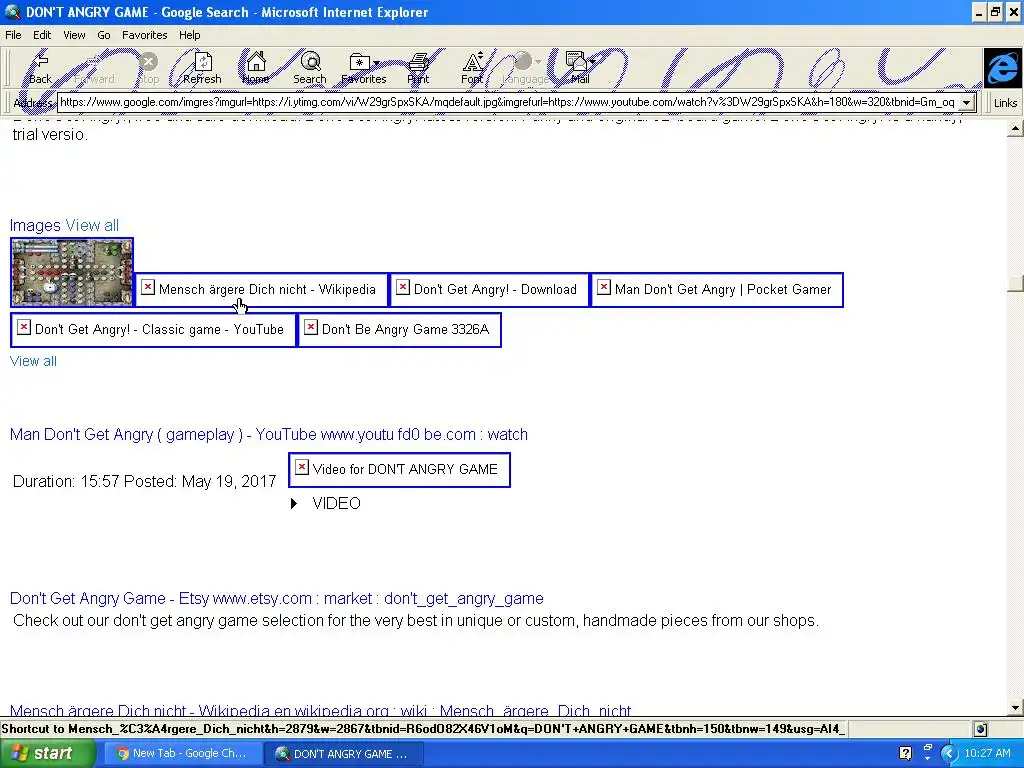Switch to New Tab - Google Chrome taskbar button
The image size is (1024, 768).
click(182, 753)
